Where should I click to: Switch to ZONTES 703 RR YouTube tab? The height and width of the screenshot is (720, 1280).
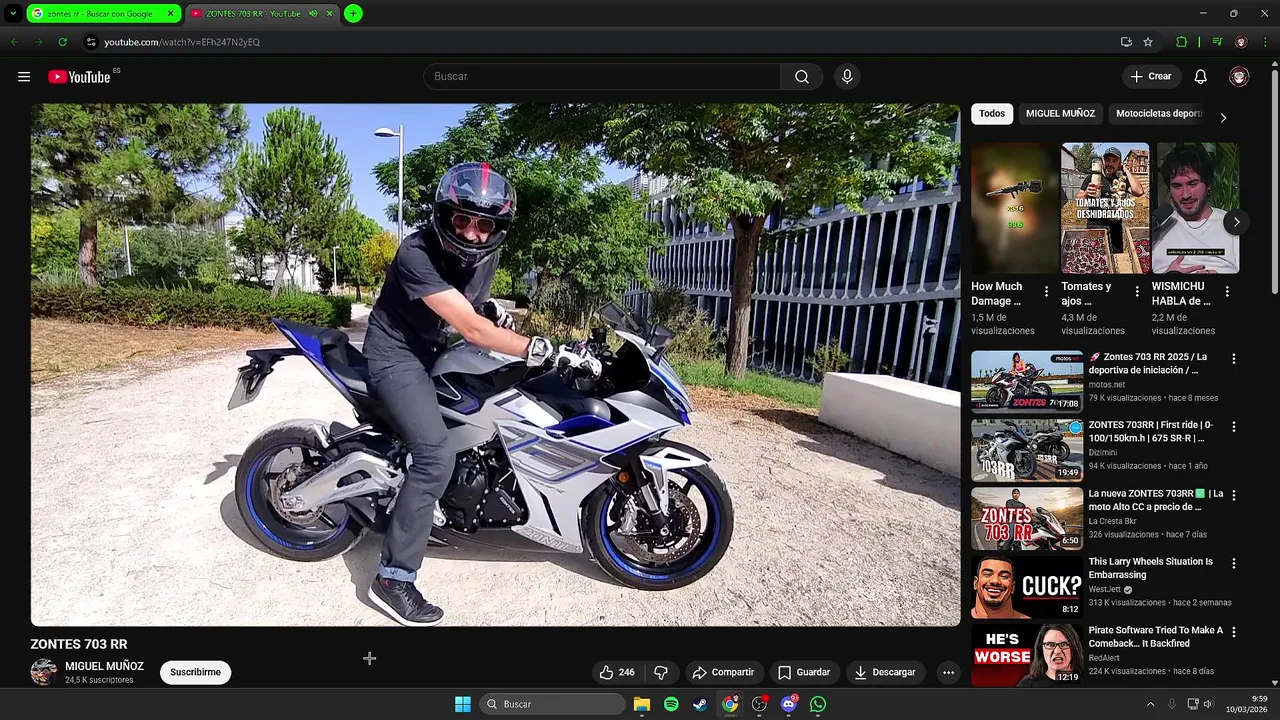(x=262, y=13)
